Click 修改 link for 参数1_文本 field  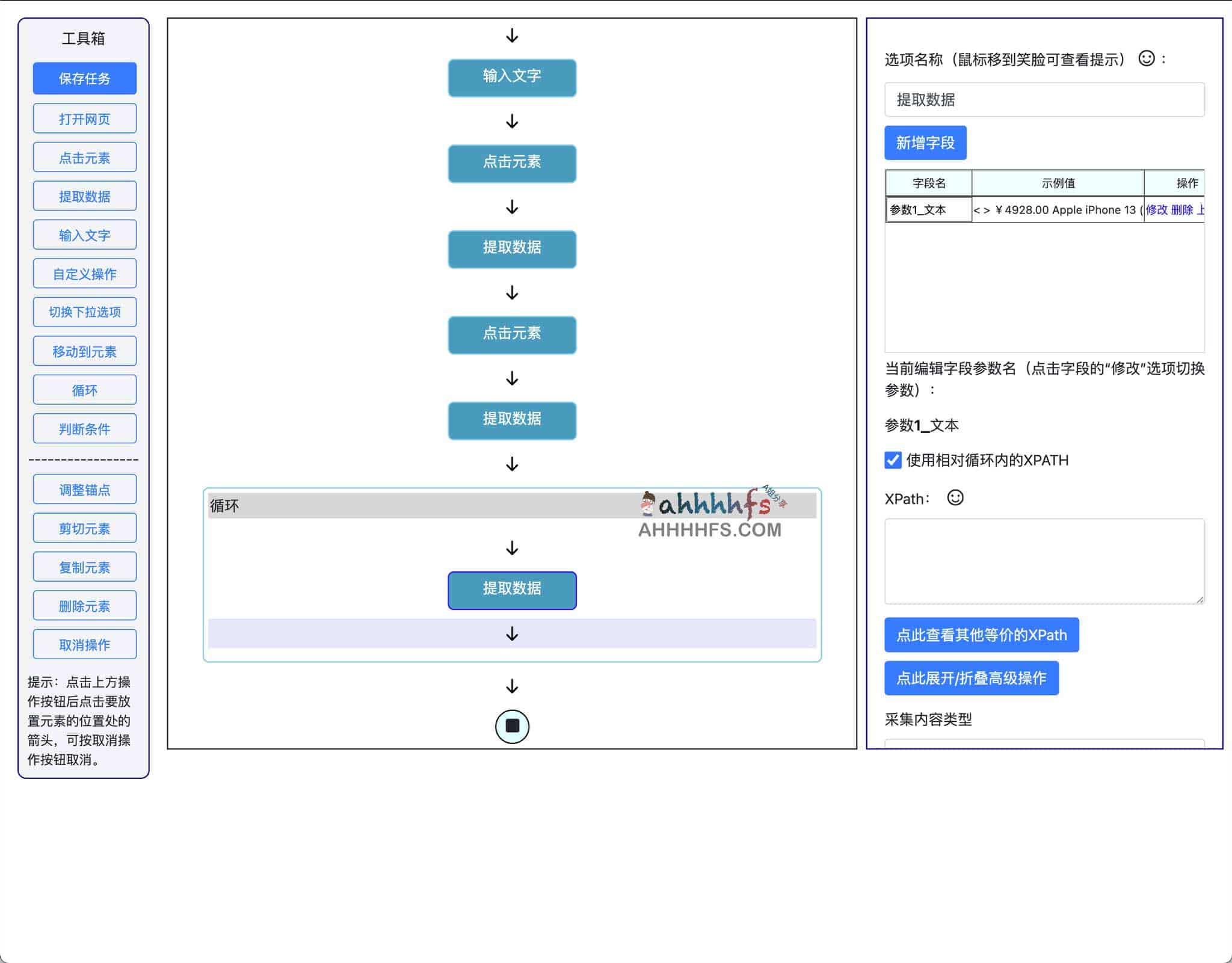1156,210
